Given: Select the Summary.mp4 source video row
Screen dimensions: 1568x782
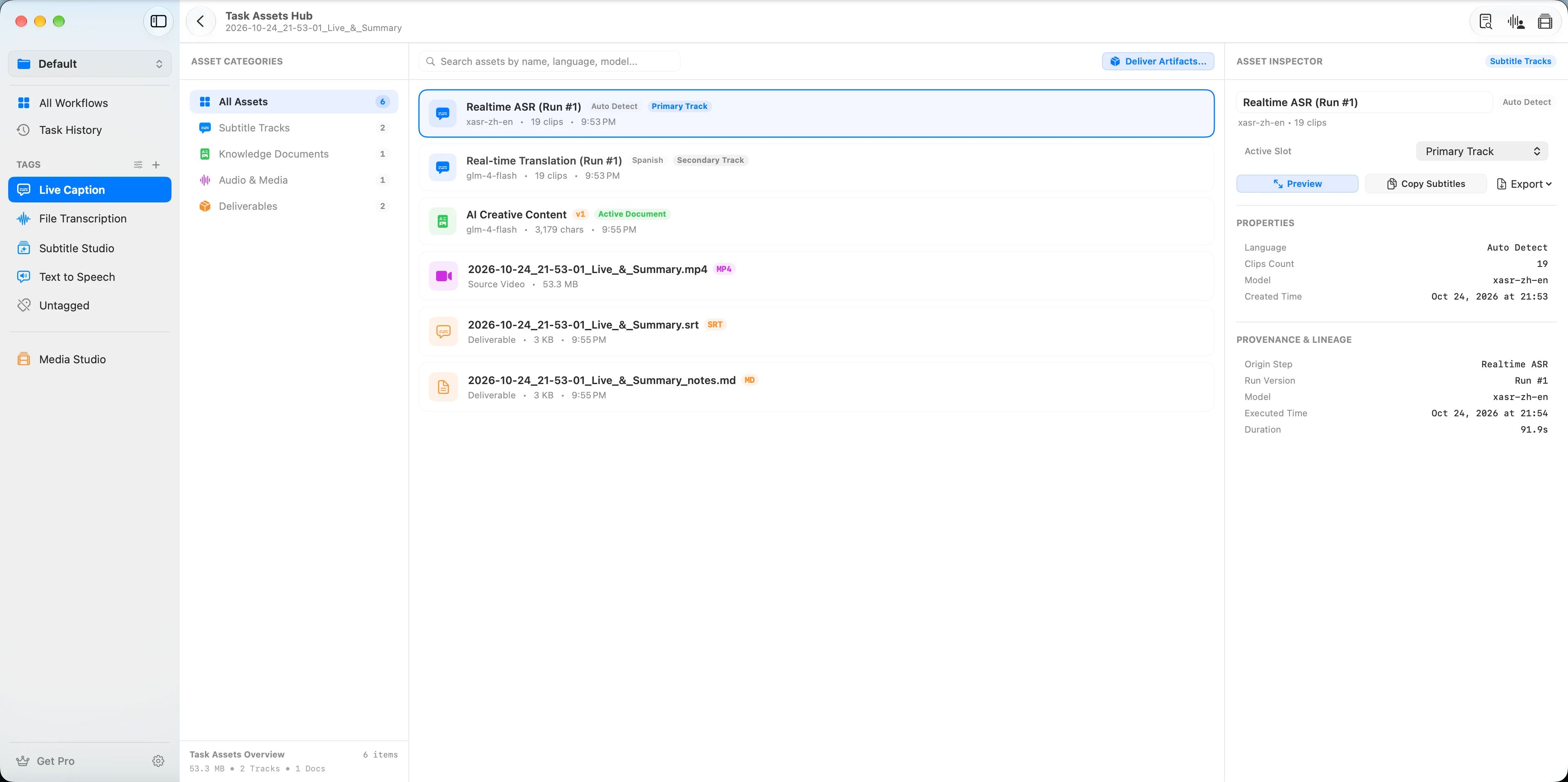Looking at the screenshot, I should pyautogui.click(x=816, y=276).
